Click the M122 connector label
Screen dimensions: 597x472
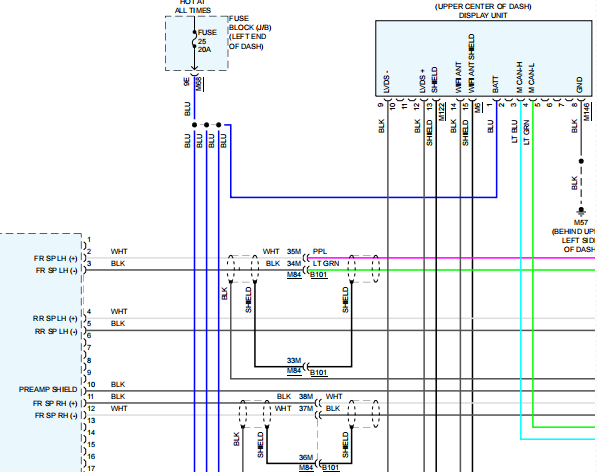point(442,112)
